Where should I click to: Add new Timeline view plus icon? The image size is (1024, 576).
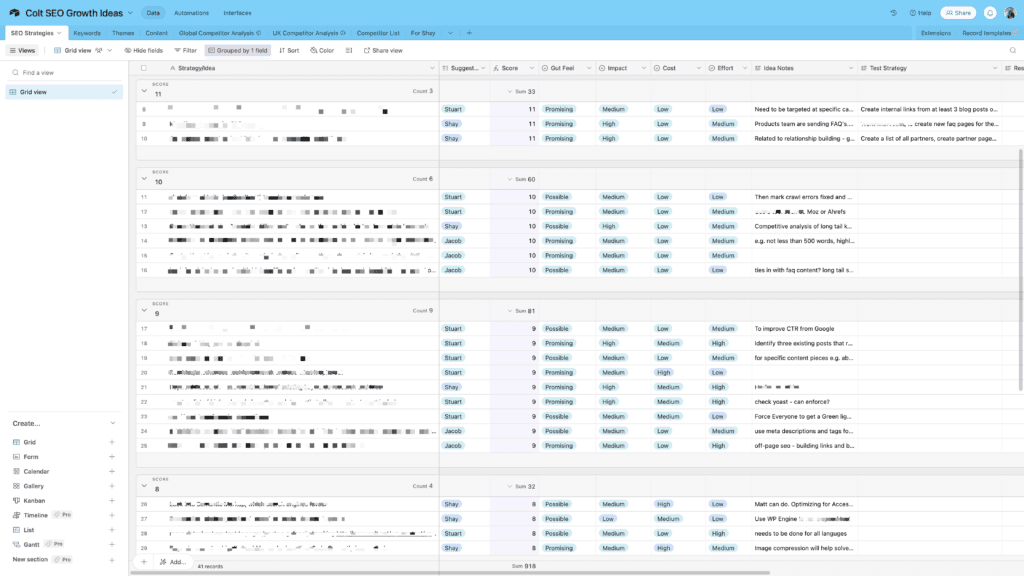coord(112,515)
